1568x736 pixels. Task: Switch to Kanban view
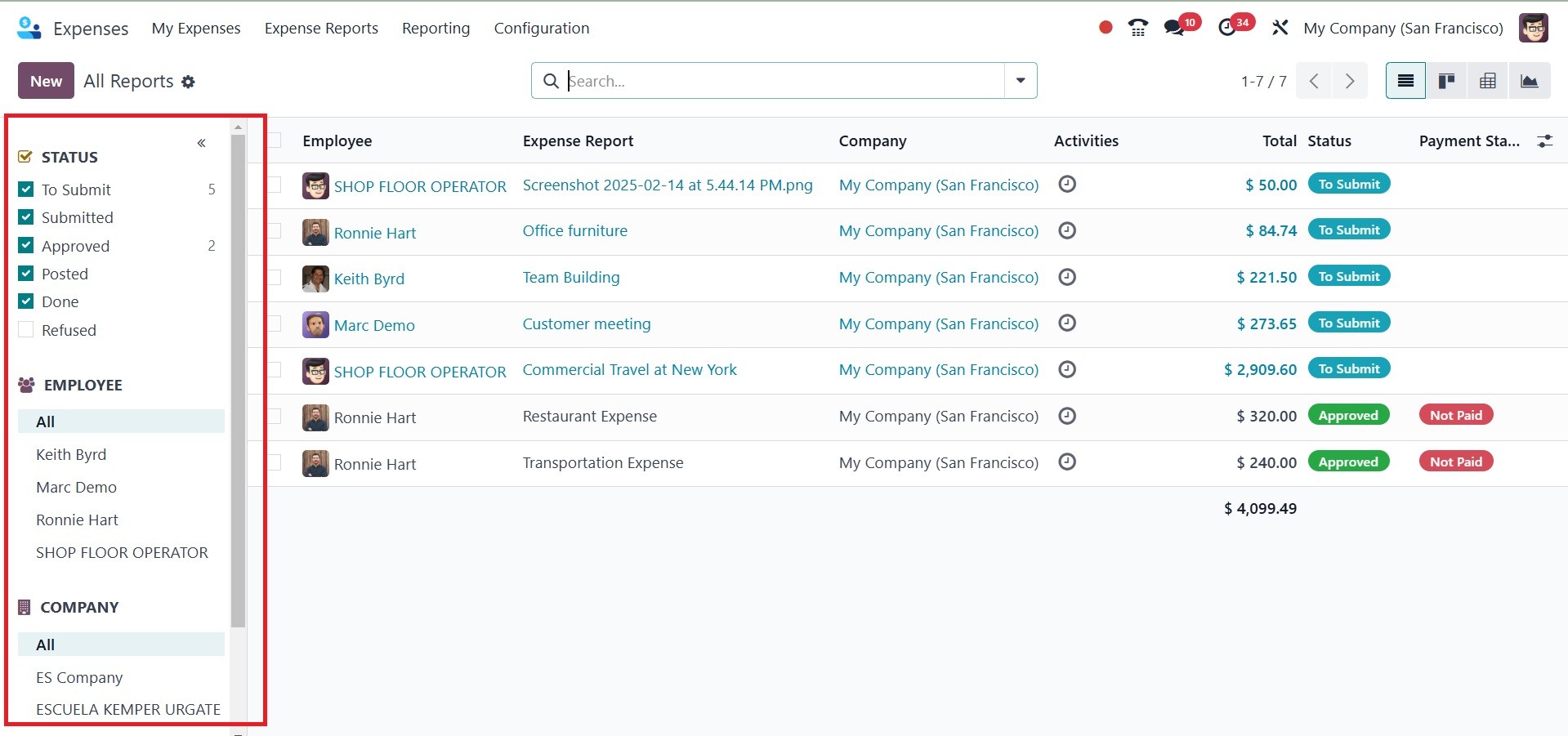(1446, 81)
